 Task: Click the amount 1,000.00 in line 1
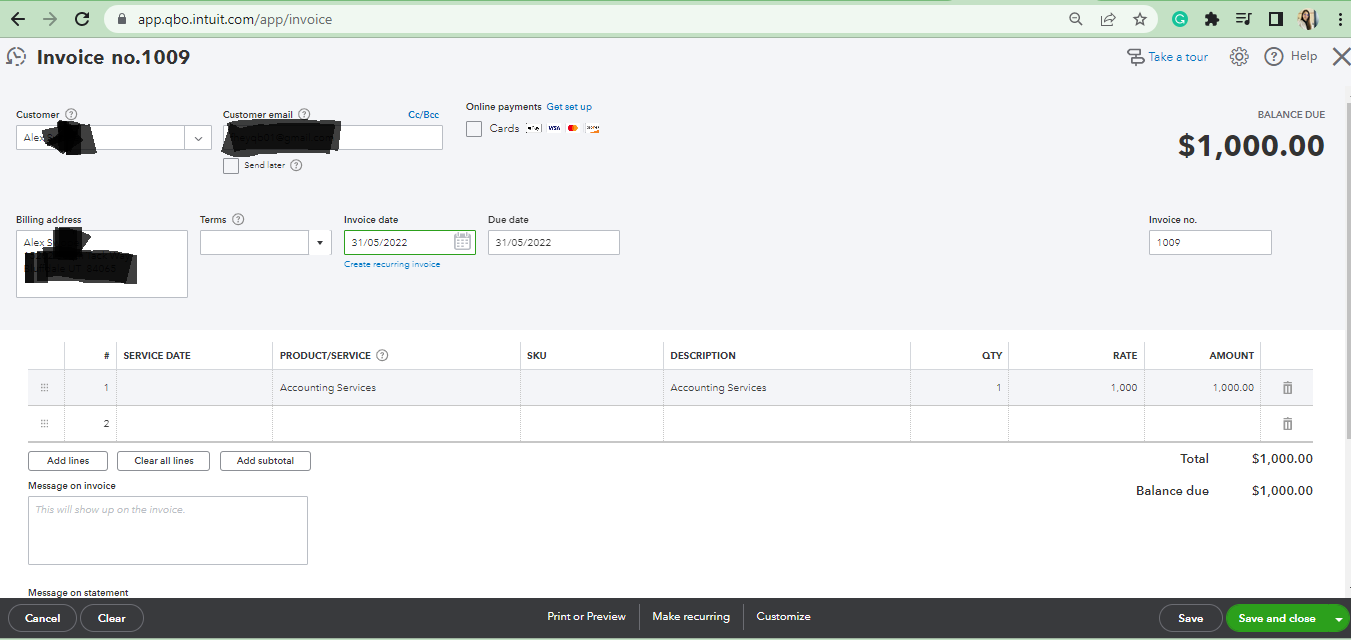pos(1233,388)
